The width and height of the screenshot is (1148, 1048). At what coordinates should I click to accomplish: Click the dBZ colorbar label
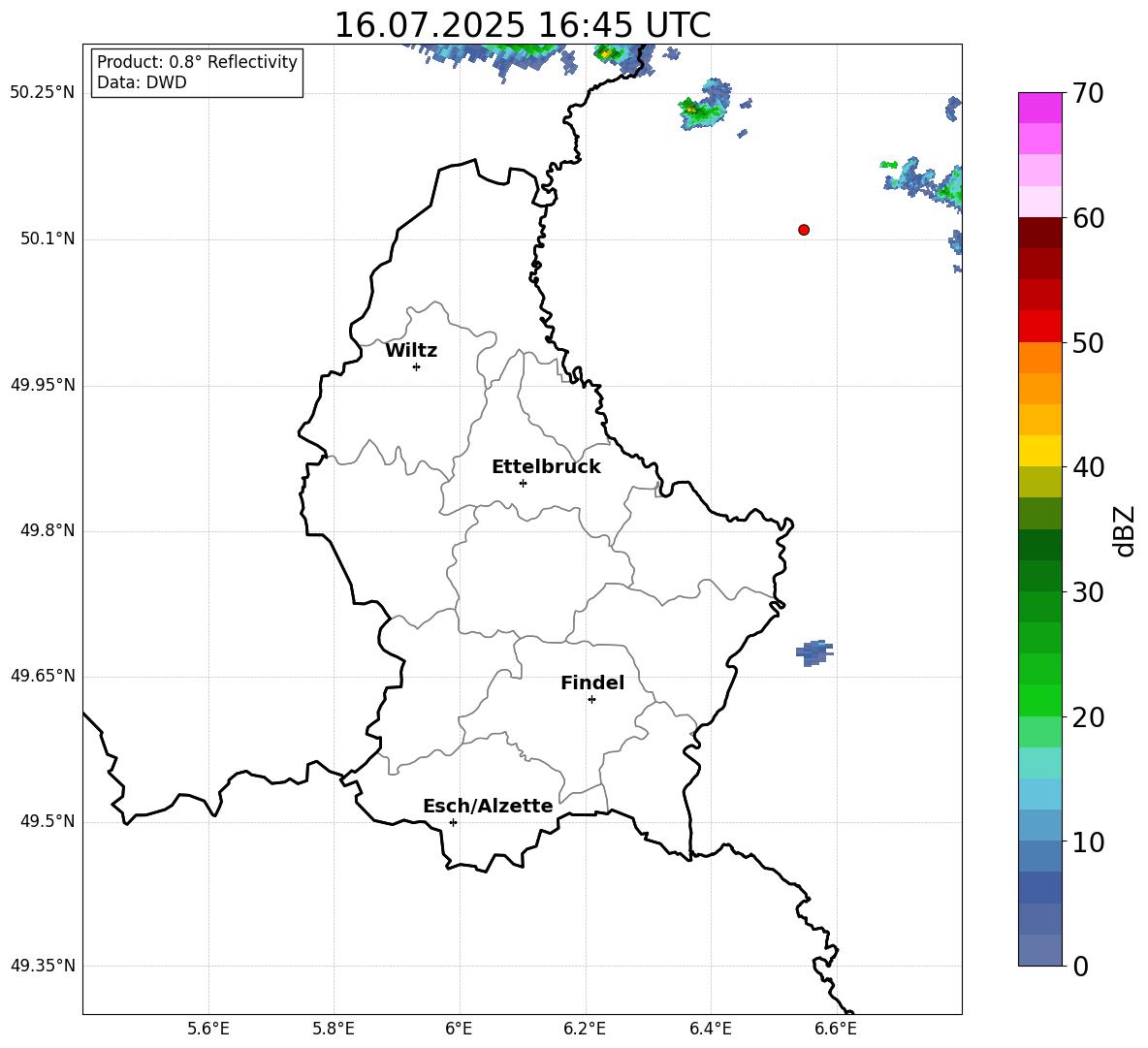coord(1125,530)
